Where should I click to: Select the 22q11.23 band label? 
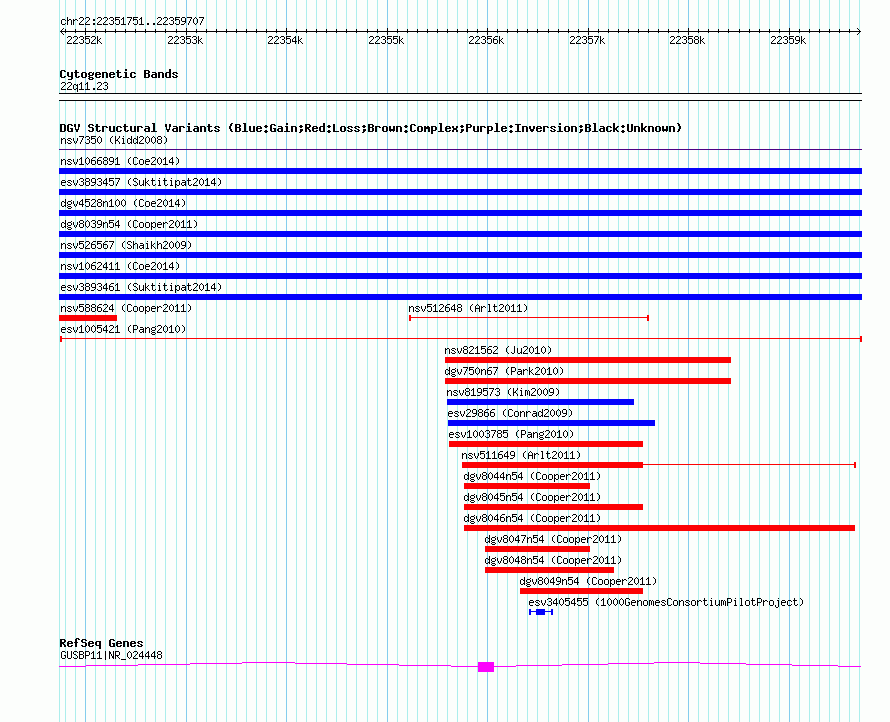tap(84, 86)
